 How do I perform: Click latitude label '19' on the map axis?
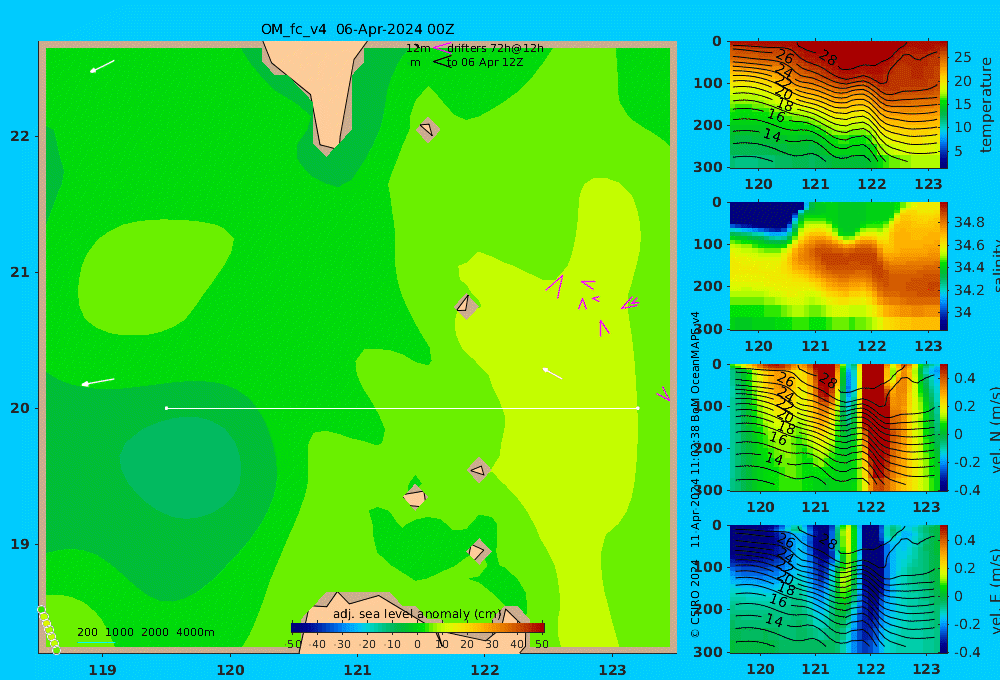click(x=20, y=544)
